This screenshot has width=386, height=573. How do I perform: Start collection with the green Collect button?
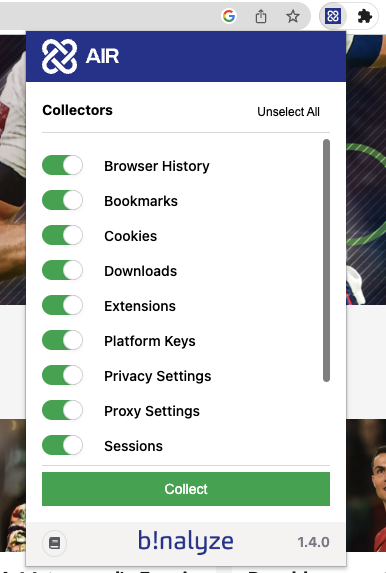(186, 489)
